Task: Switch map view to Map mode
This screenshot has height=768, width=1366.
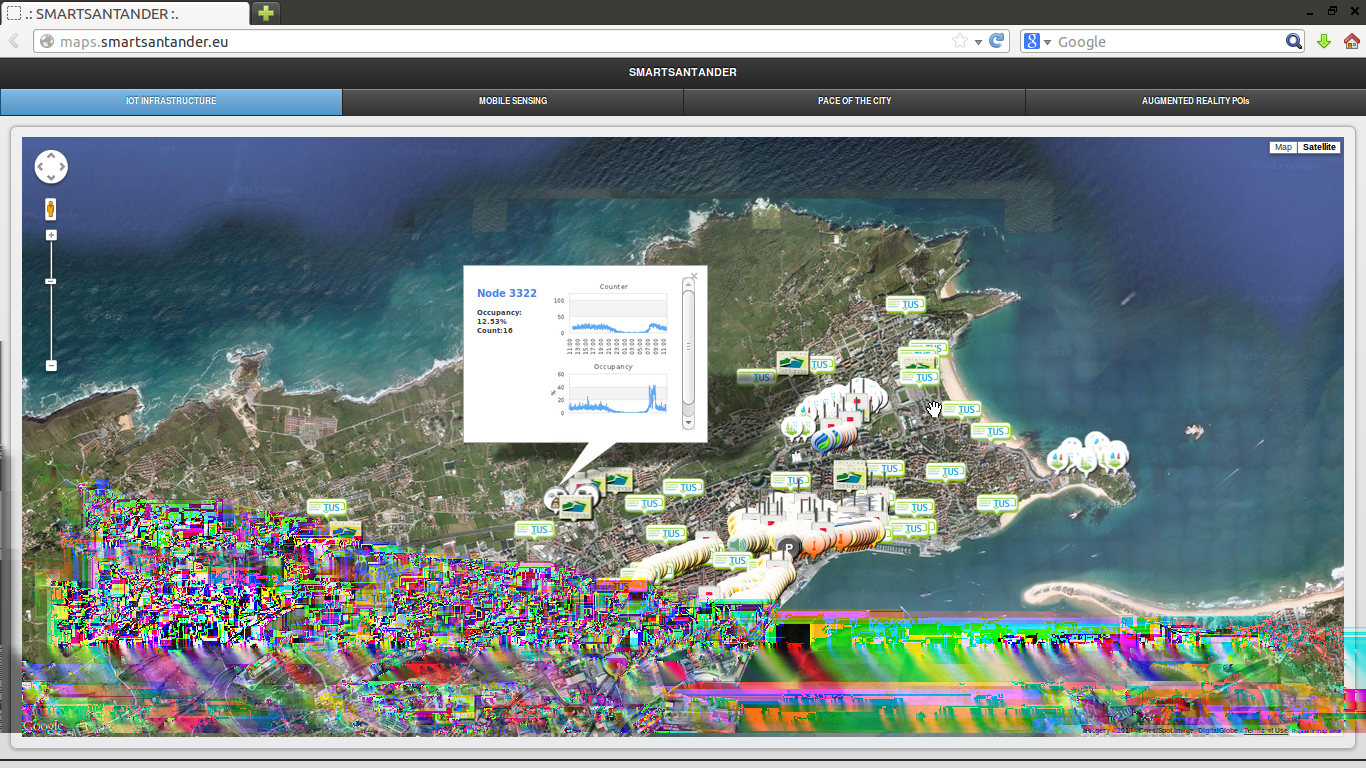Action: click(1283, 147)
